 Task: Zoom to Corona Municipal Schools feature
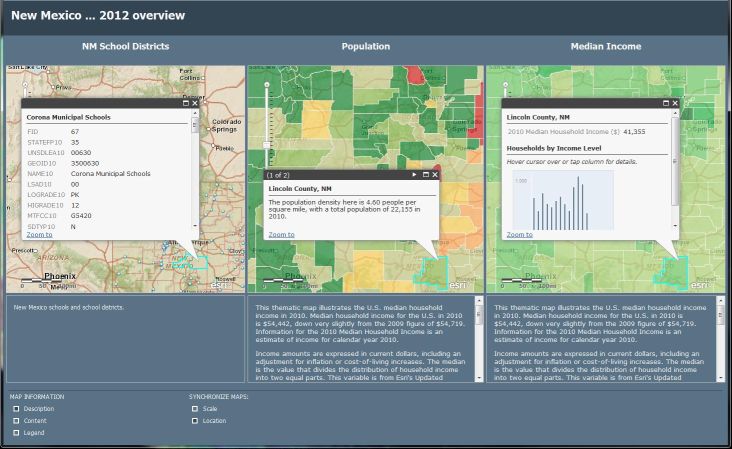pyautogui.click(x=39, y=235)
